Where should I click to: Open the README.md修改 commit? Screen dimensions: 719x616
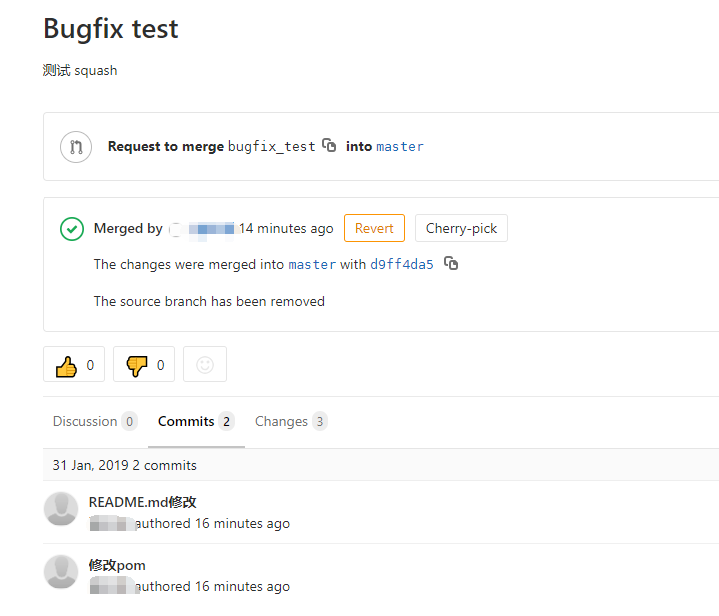point(143,502)
